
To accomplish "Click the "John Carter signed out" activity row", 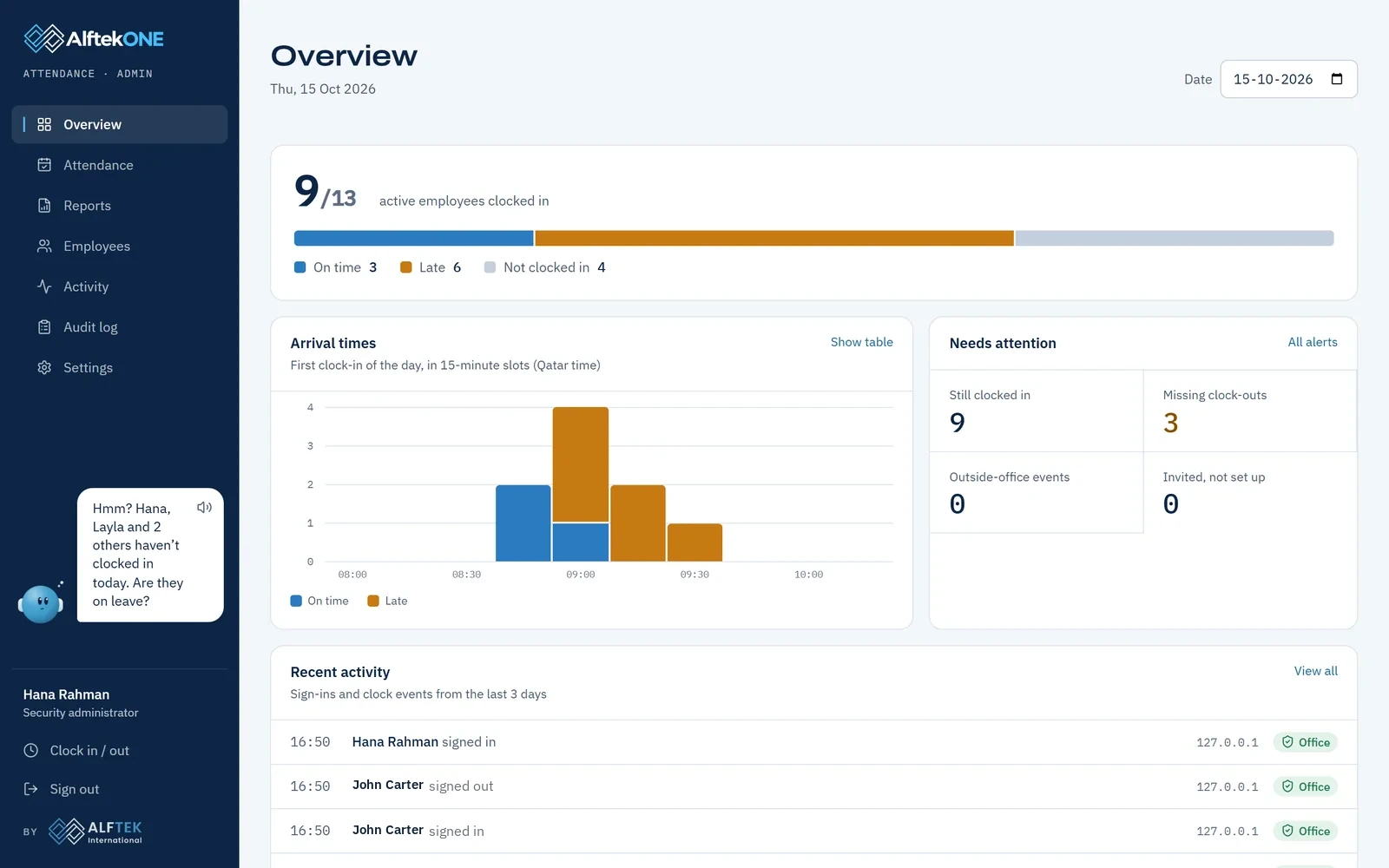I will [x=813, y=786].
